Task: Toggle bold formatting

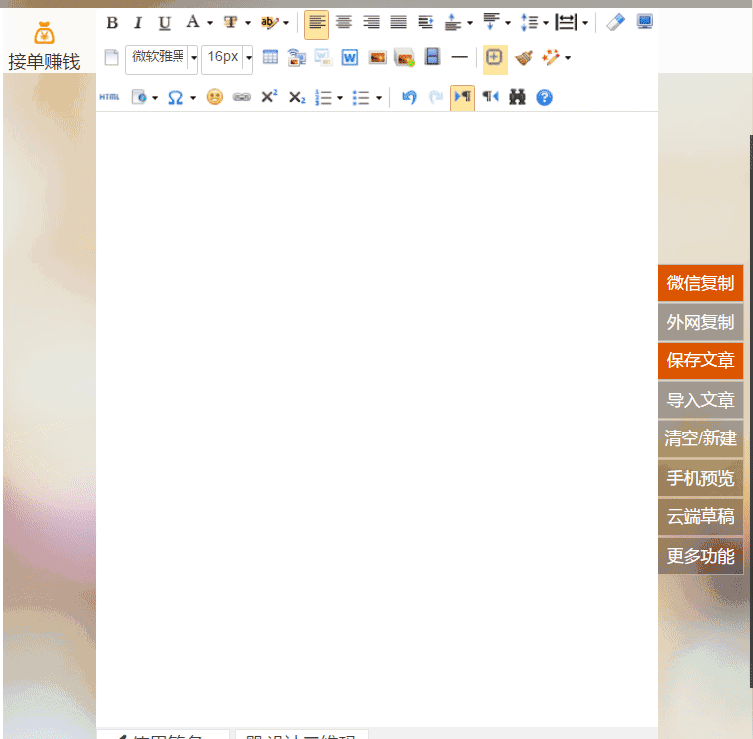Action: pos(112,23)
